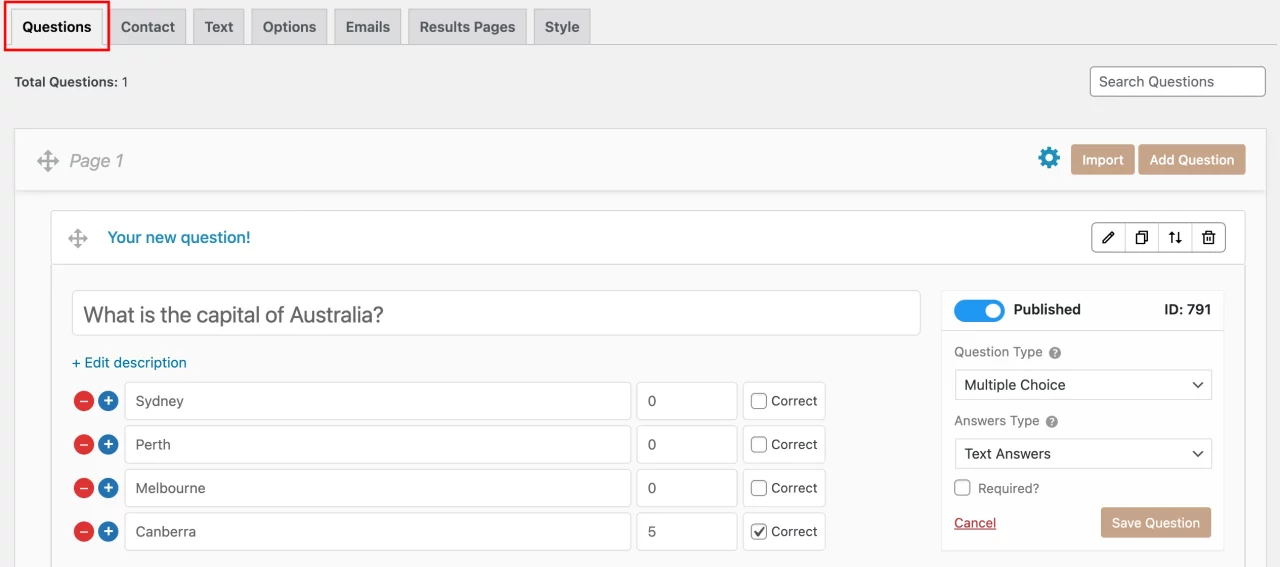
Task: Open the Options tab
Action: coord(289,27)
